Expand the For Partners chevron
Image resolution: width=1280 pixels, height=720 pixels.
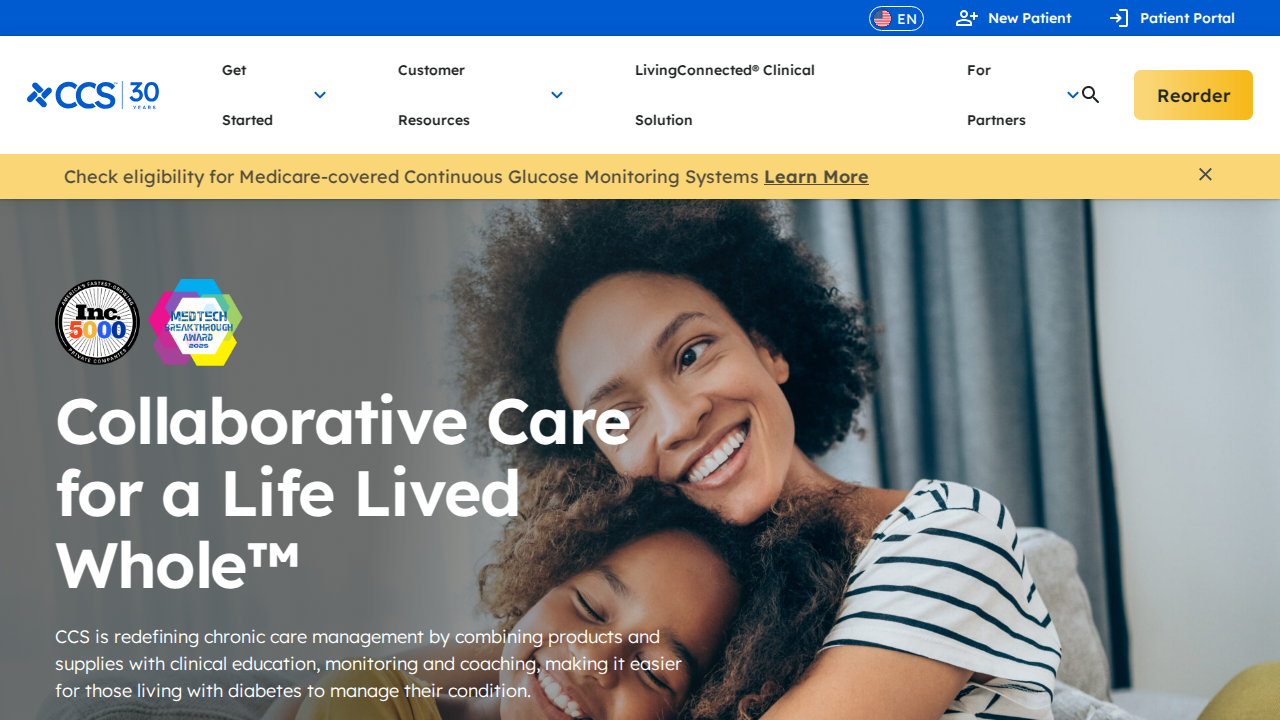pyautogui.click(x=1073, y=95)
